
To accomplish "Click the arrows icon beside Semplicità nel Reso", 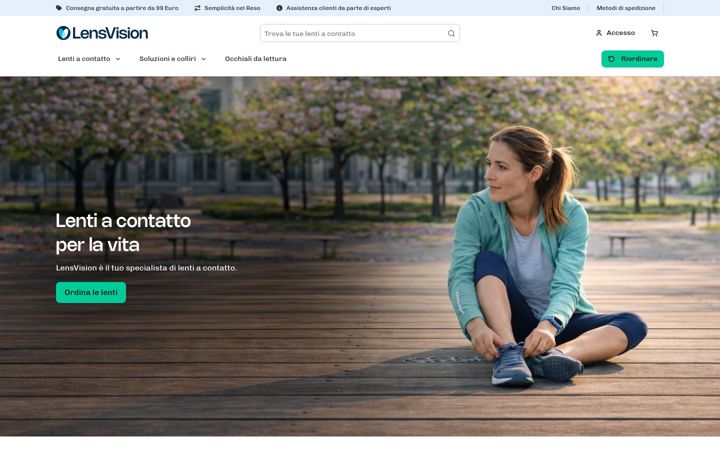I will click(197, 8).
